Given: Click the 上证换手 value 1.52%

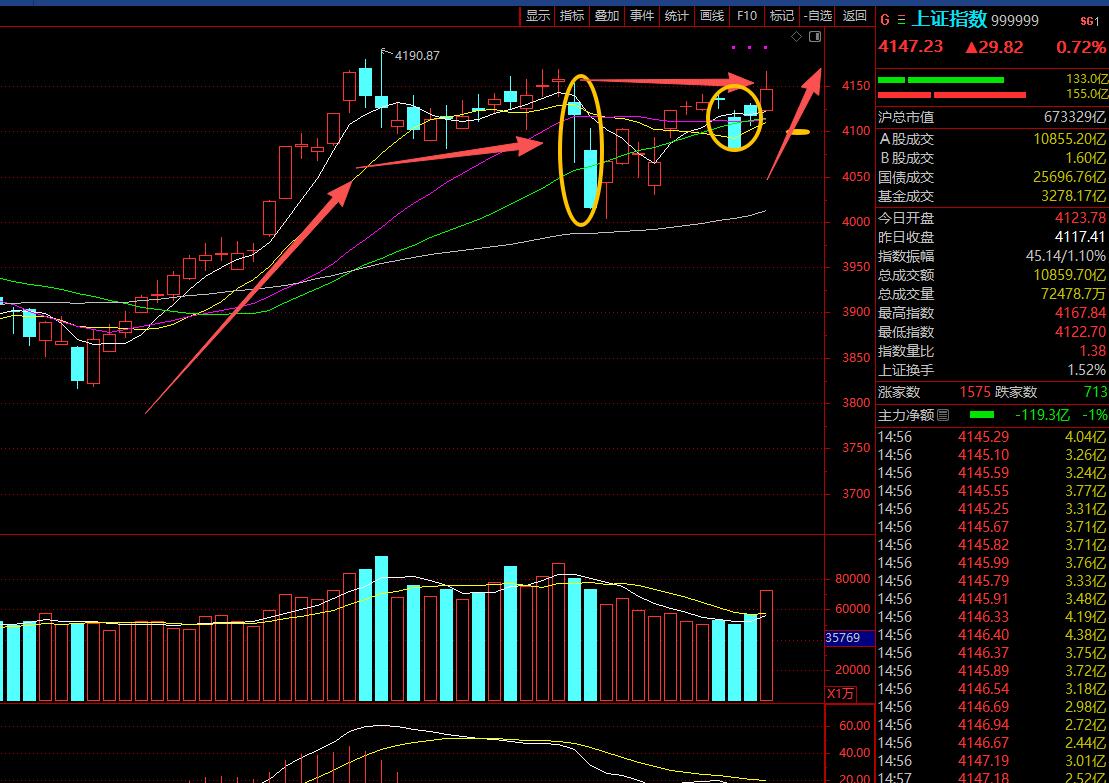Looking at the screenshot, I should (x=1086, y=370).
